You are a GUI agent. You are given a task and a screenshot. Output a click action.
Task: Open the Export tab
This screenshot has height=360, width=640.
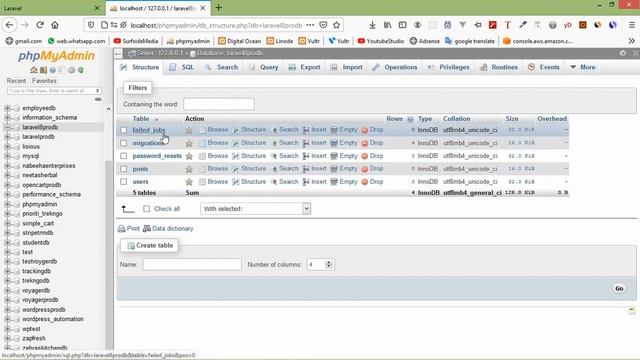click(x=304, y=67)
